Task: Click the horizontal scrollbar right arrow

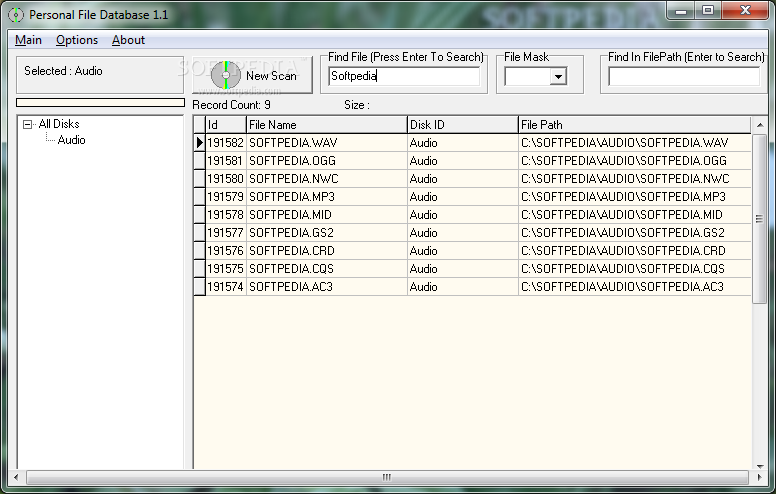Action: pos(760,478)
